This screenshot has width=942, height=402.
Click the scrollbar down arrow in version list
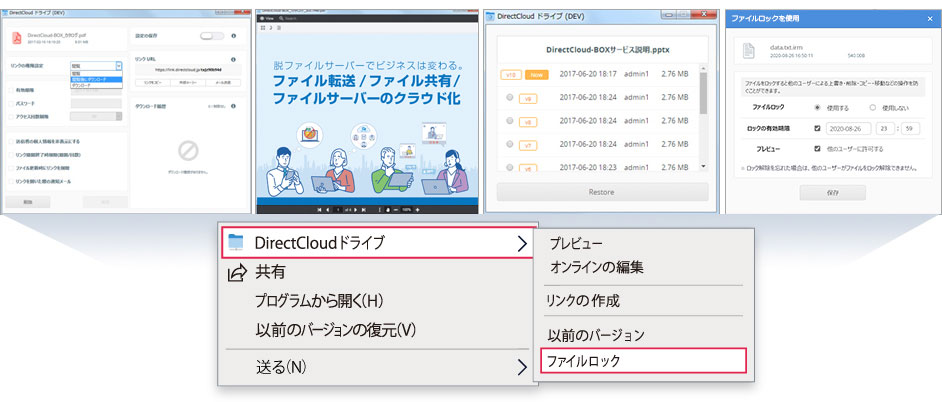[x=704, y=166]
